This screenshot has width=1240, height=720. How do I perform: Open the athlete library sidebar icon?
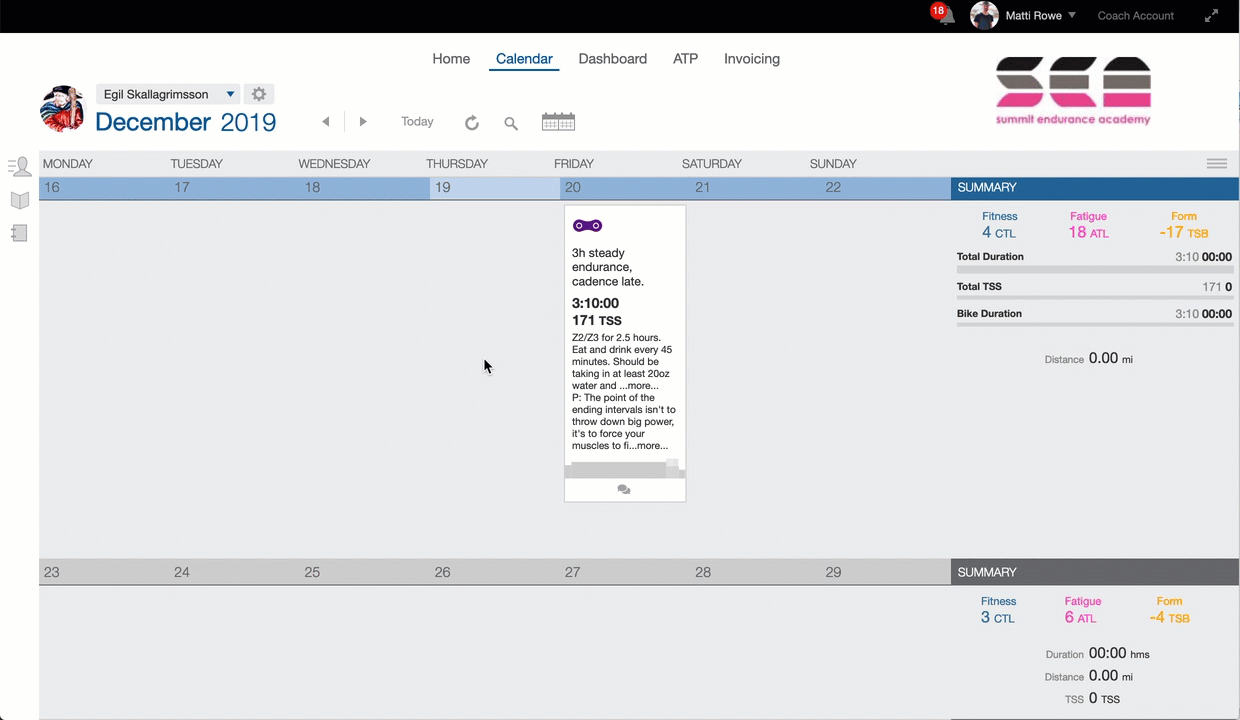coord(19,167)
